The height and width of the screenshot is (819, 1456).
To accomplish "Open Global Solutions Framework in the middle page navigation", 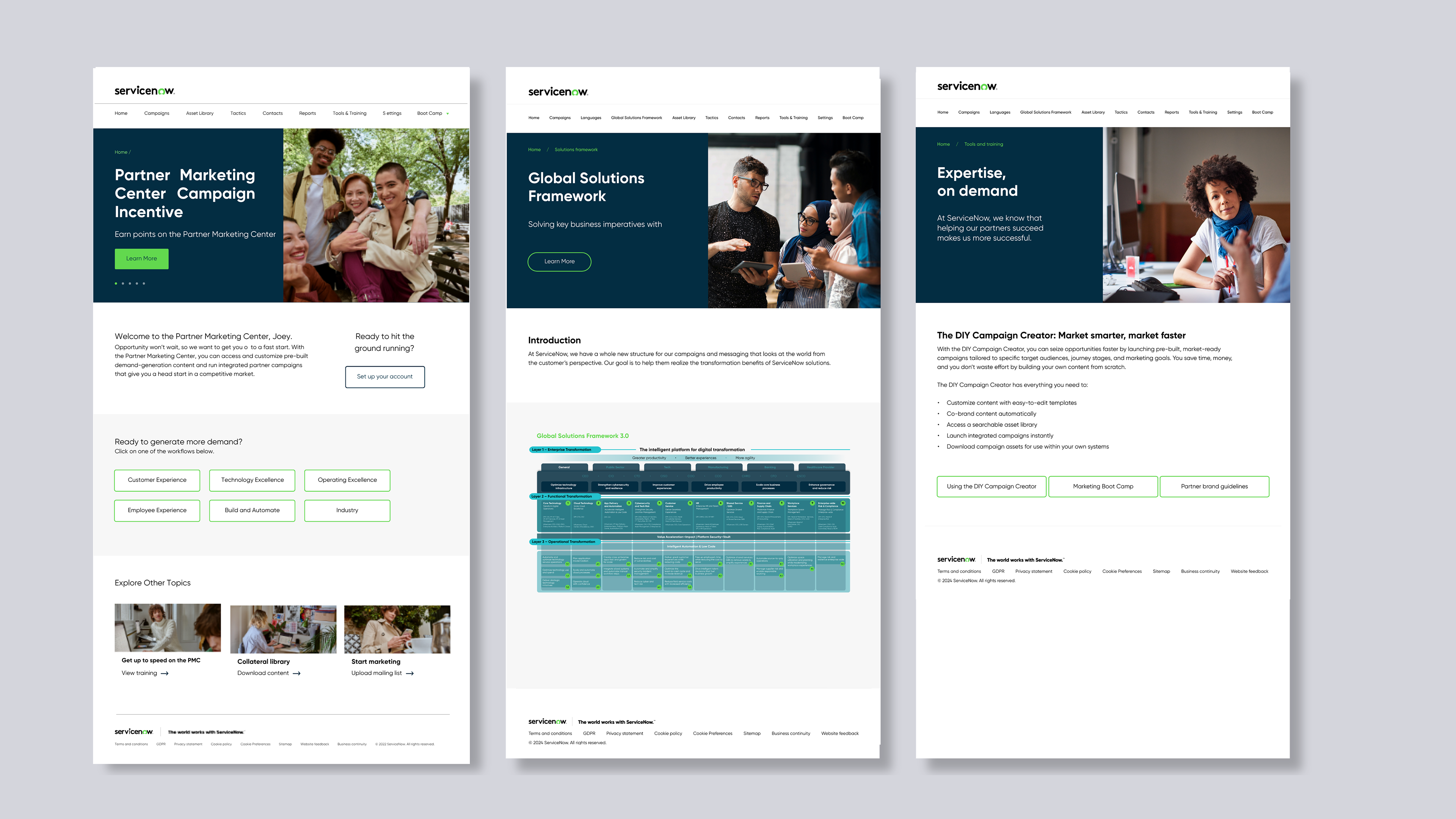I will [x=637, y=118].
